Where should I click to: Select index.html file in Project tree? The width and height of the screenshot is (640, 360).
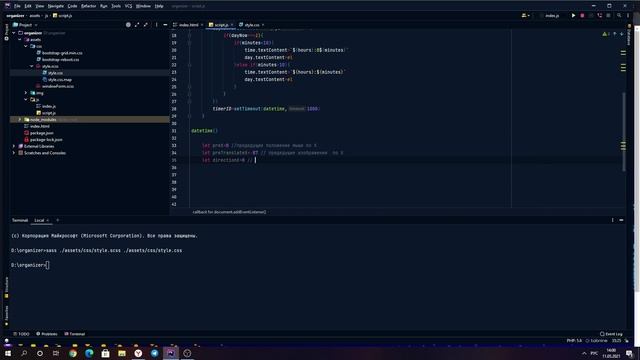pos(39,126)
